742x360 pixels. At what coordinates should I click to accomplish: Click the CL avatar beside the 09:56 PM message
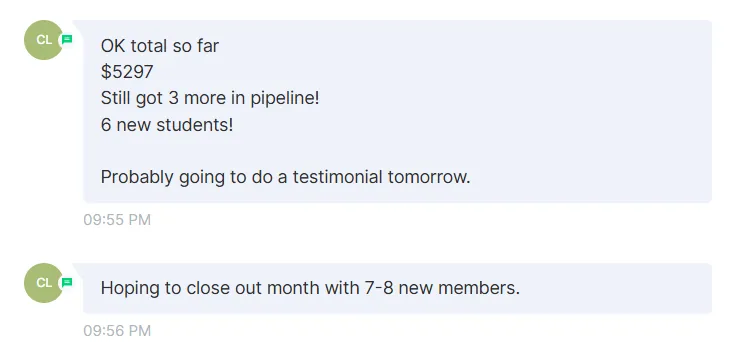coord(44,282)
